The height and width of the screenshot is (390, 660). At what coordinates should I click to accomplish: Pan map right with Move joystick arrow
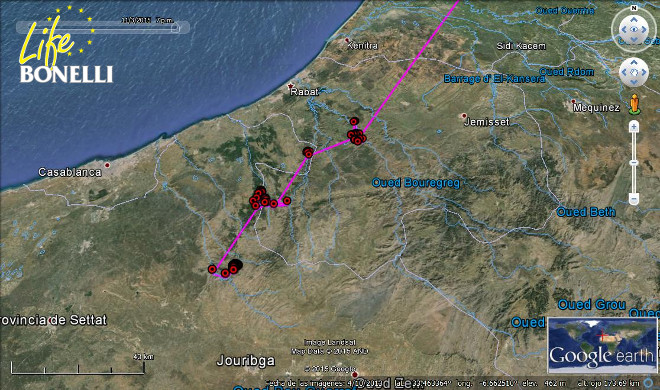(644, 72)
